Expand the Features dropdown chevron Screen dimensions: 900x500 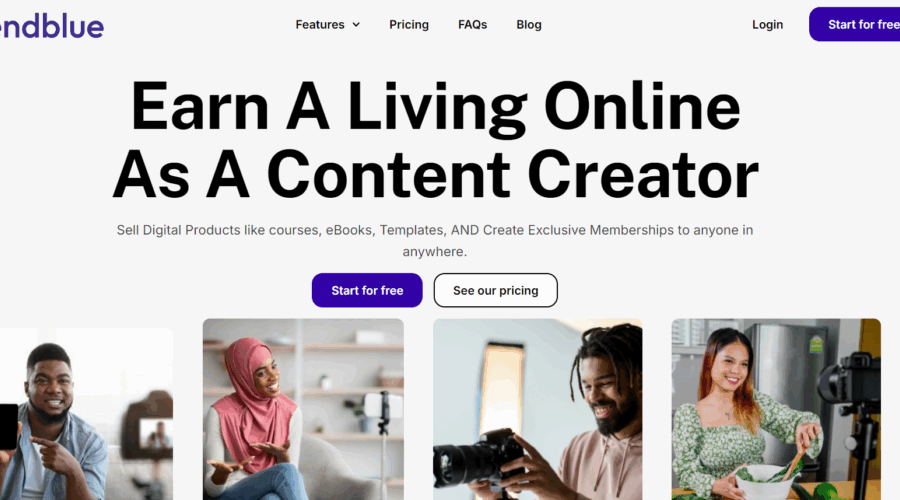(356, 25)
